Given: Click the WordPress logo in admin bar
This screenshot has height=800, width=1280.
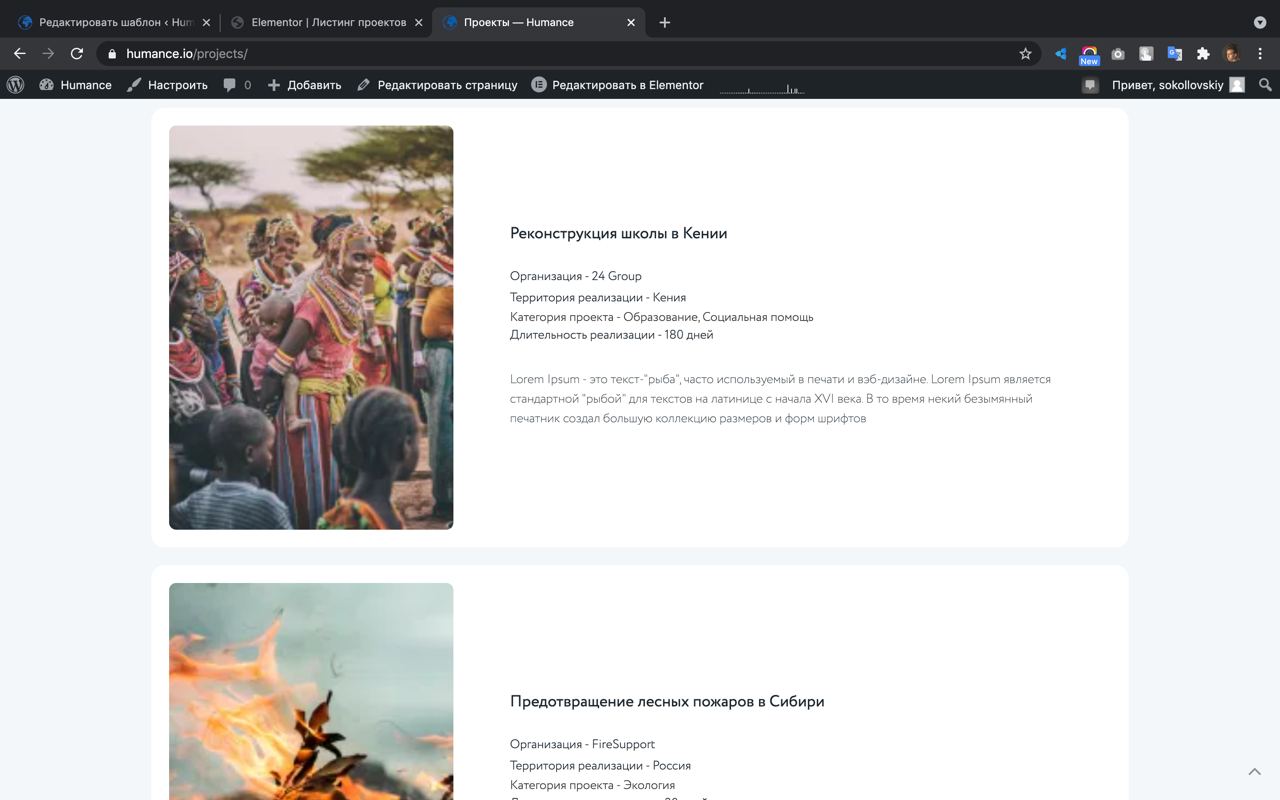Looking at the screenshot, I should [x=15, y=85].
